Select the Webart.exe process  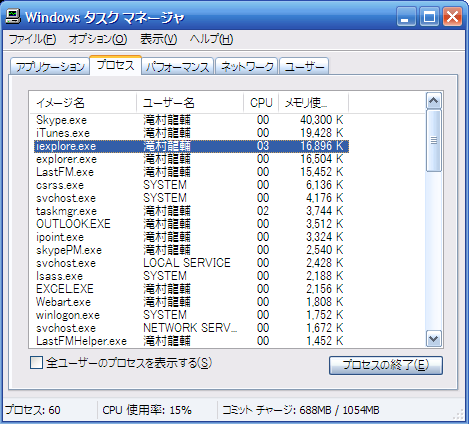click(x=192, y=302)
